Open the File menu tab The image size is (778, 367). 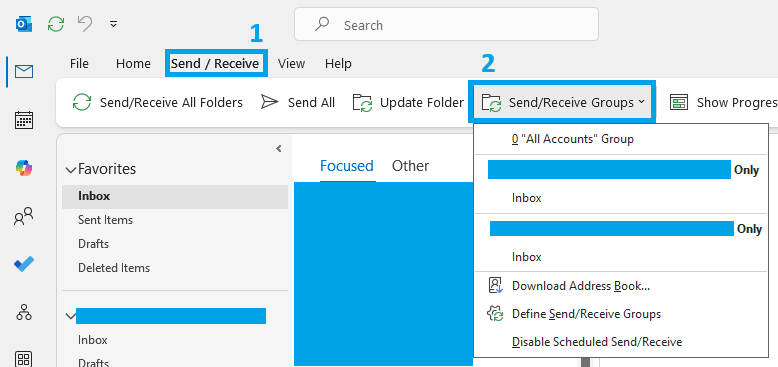[79, 63]
